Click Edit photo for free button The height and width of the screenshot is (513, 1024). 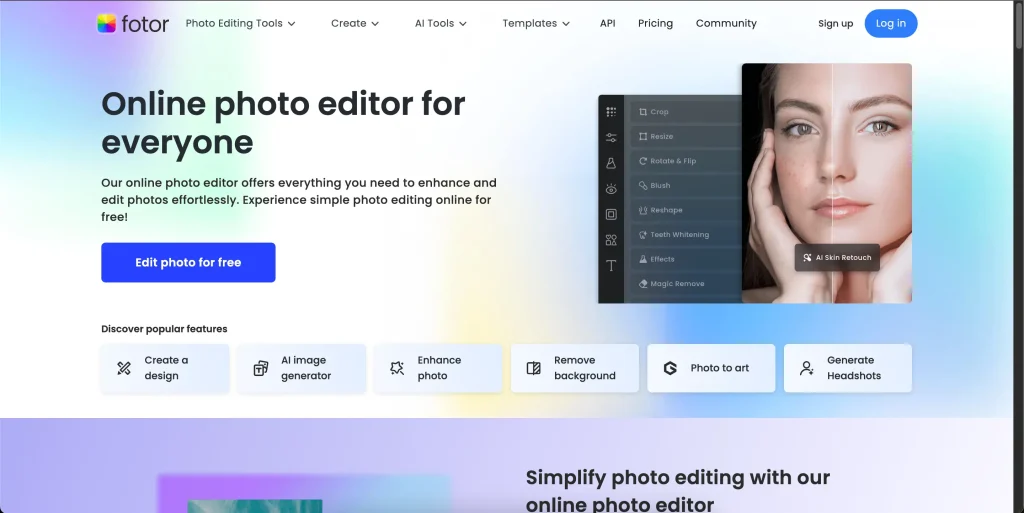188,262
